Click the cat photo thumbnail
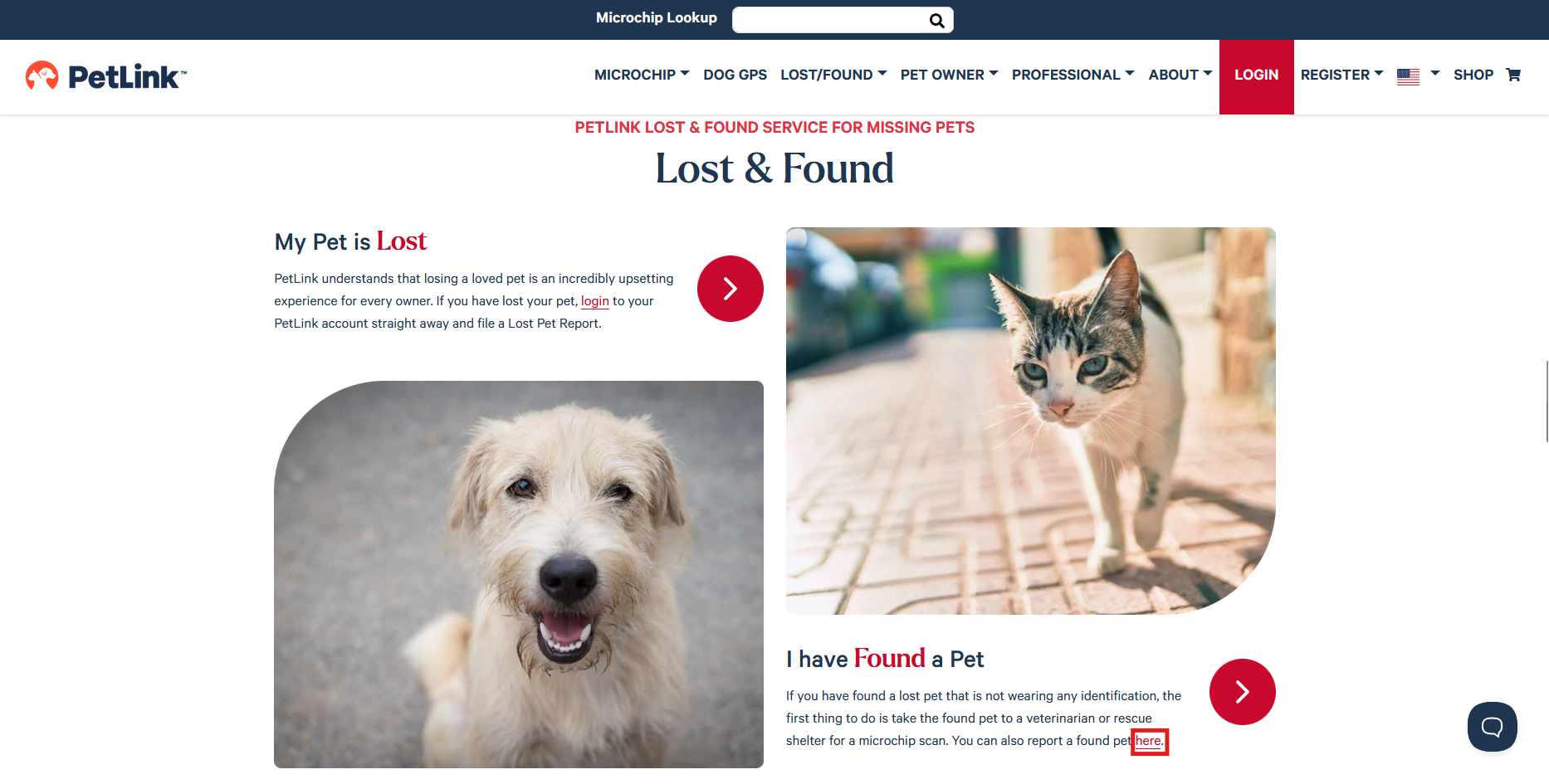This screenshot has width=1549, height=784. (1030, 421)
